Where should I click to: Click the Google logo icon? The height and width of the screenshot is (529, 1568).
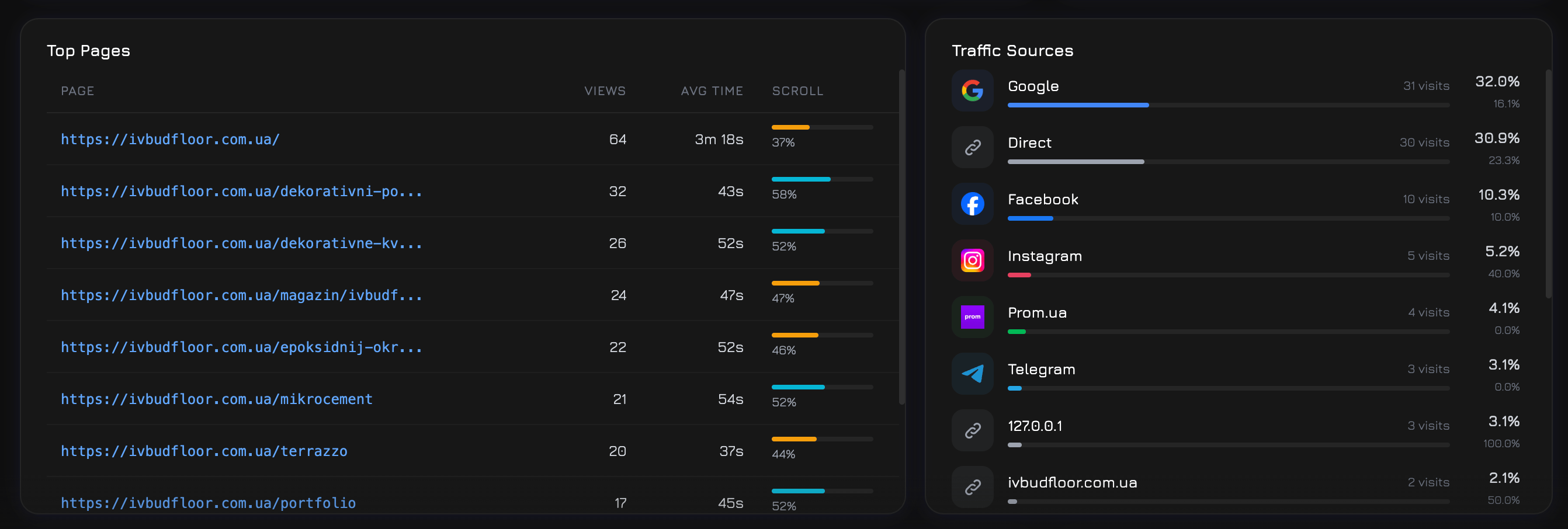click(x=972, y=91)
